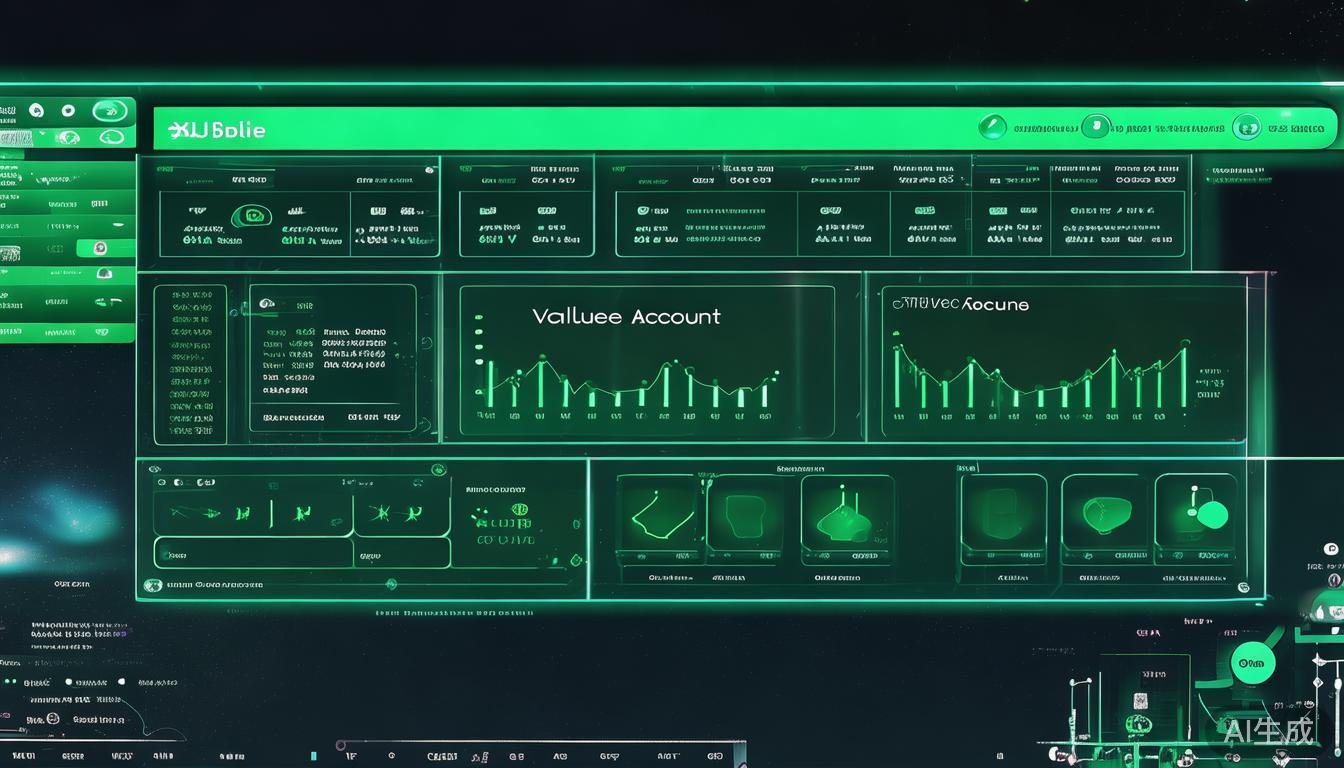Click the small circle icon at lower-right panel corner
Image resolution: width=1344 pixels, height=768 pixels.
pyautogui.click(x=1243, y=588)
